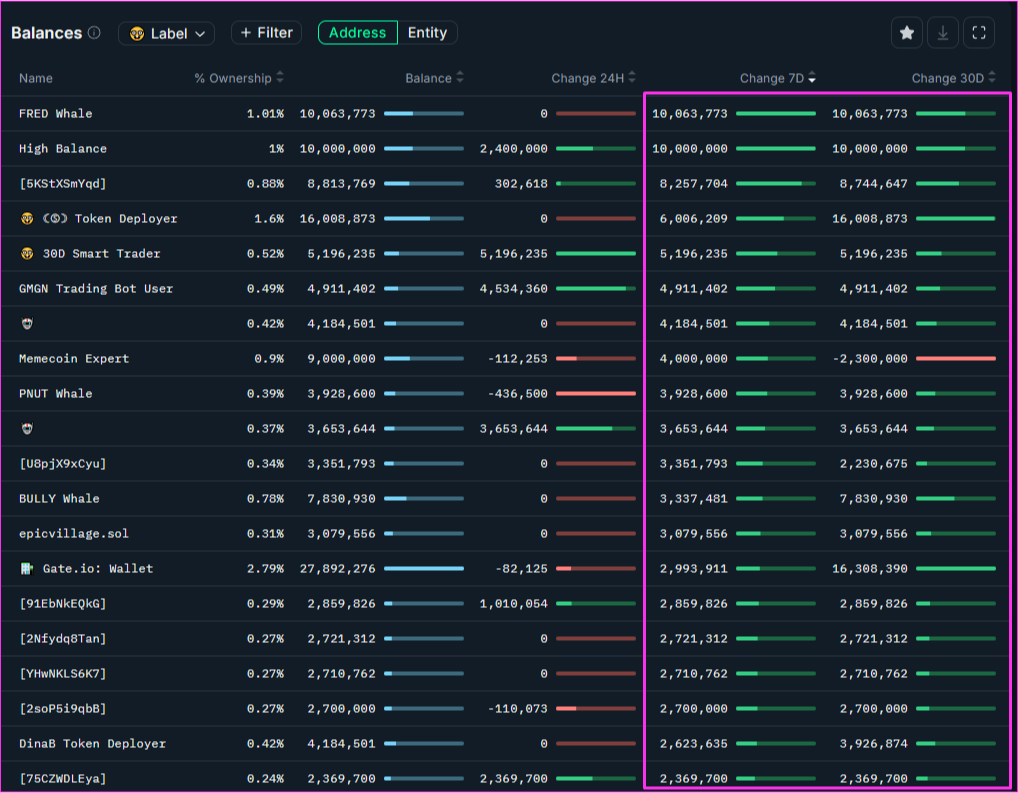This screenshot has height=793, width=1018.
Task: Sort by Change 24H column
Action: pos(593,78)
